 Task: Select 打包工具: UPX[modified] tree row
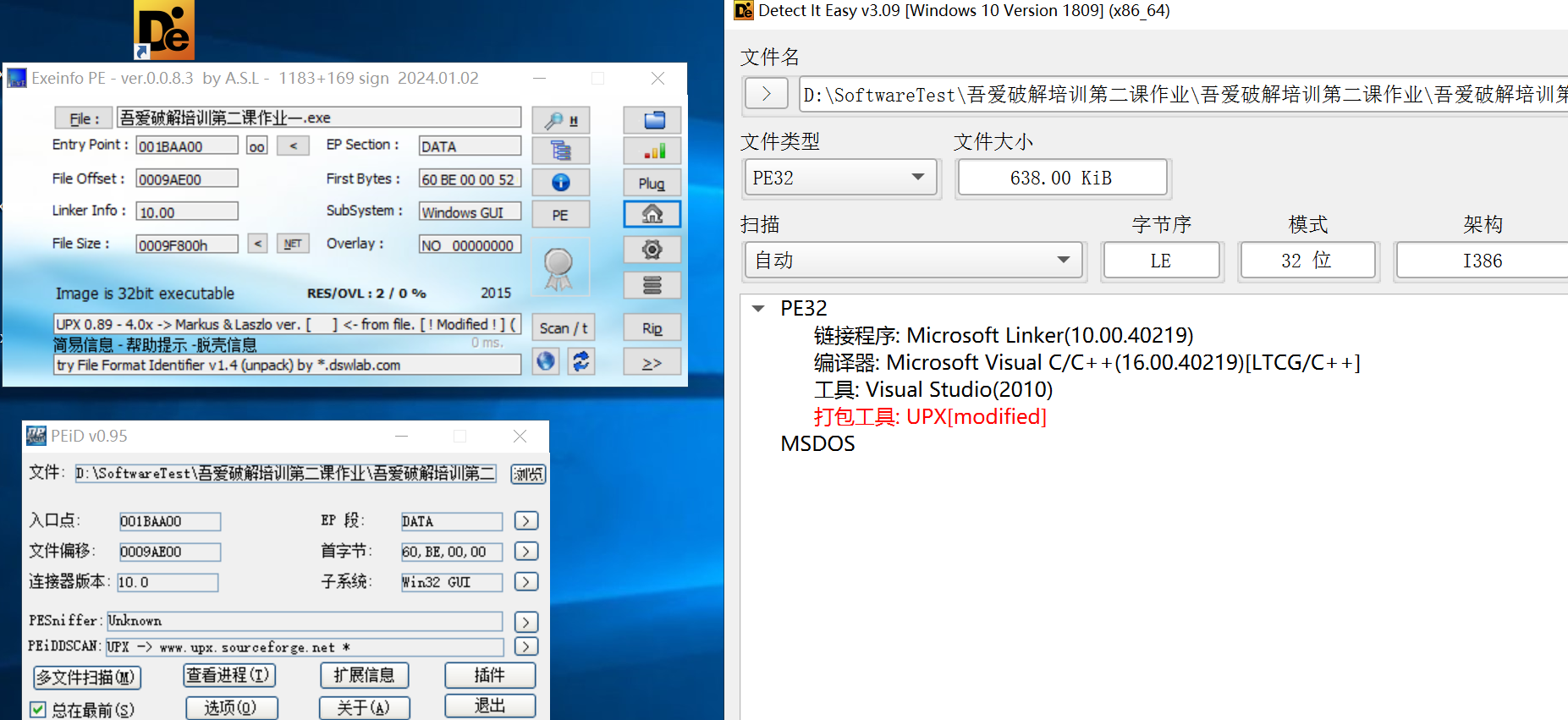(x=930, y=417)
